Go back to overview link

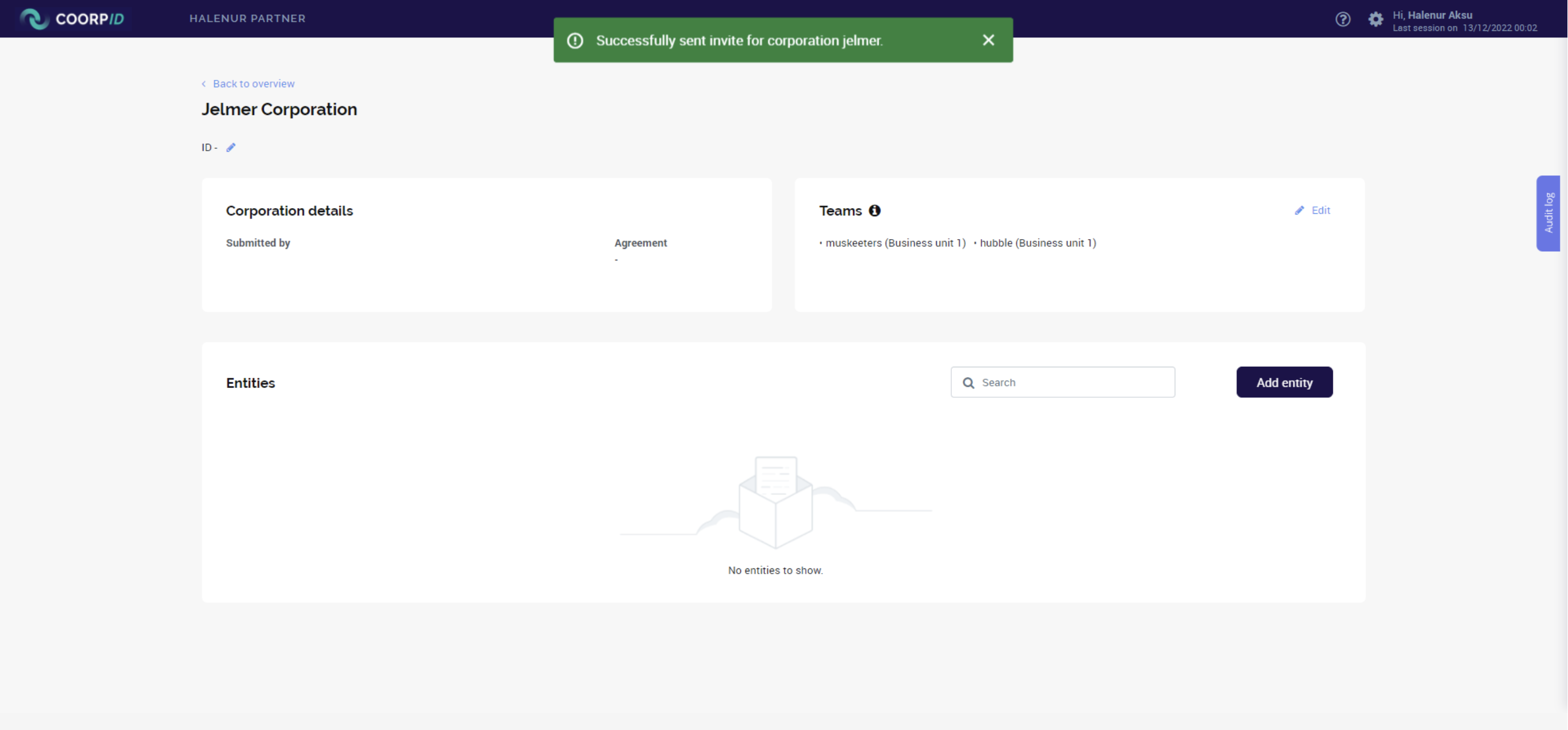[248, 83]
